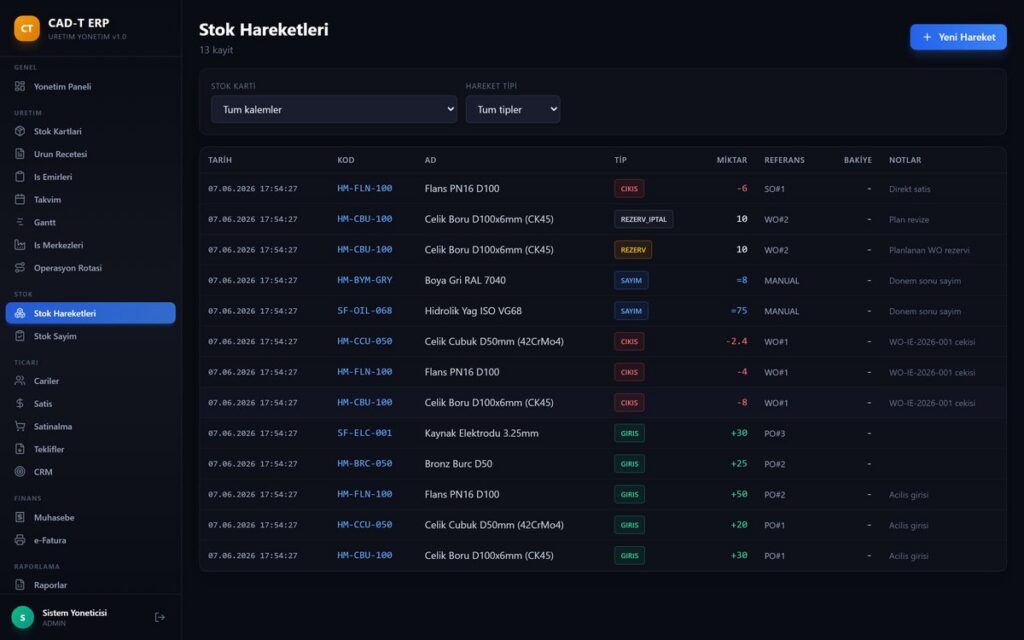The image size is (1024, 640).
Task: Open Yonetim Paneli dashboard icon
Action: pos(20,86)
